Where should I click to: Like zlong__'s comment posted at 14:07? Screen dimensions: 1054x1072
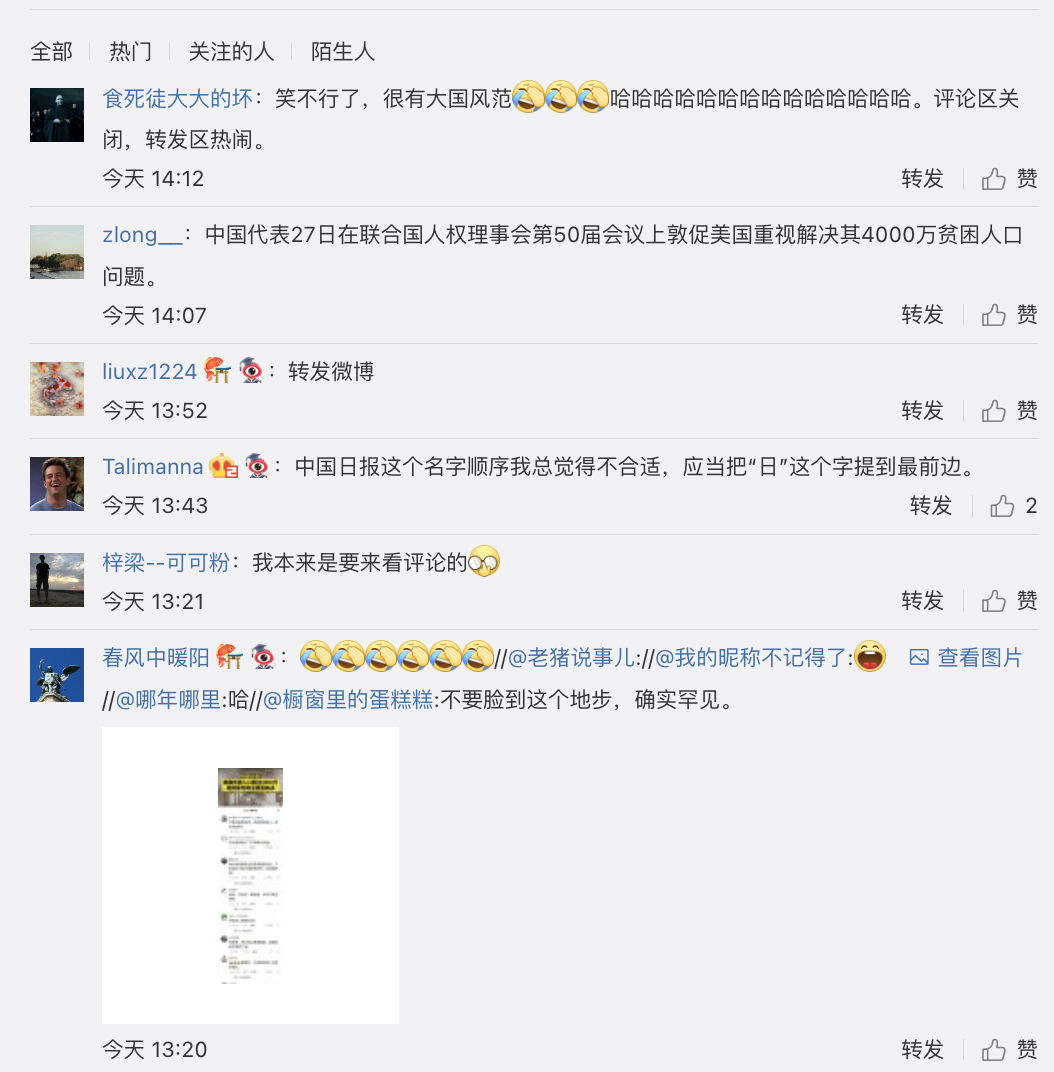pos(1010,314)
